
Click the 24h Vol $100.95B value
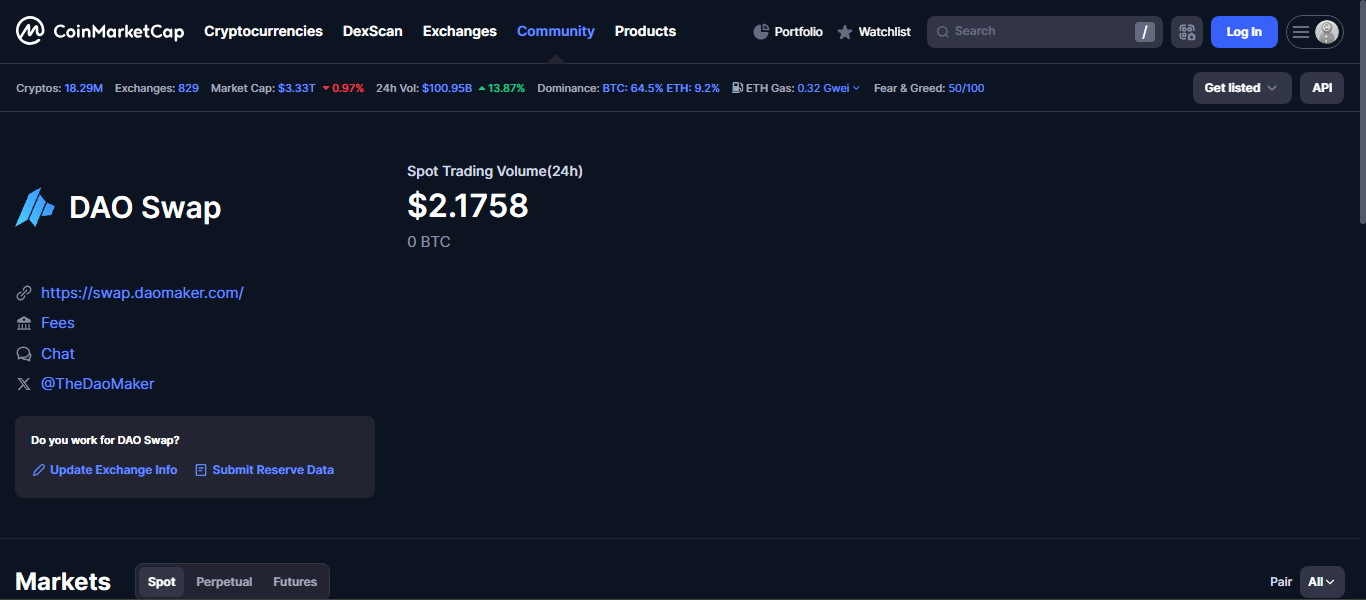click(447, 88)
